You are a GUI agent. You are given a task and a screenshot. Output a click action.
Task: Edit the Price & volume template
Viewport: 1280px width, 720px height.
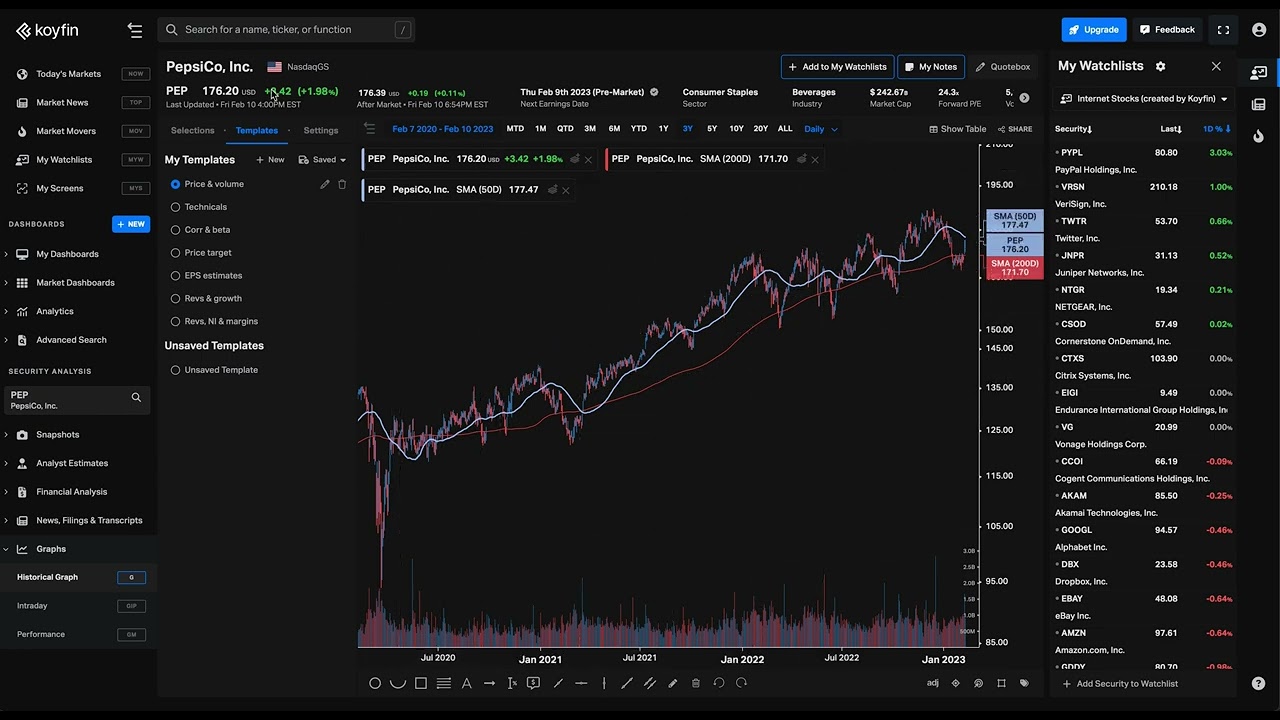coord(325,184)
